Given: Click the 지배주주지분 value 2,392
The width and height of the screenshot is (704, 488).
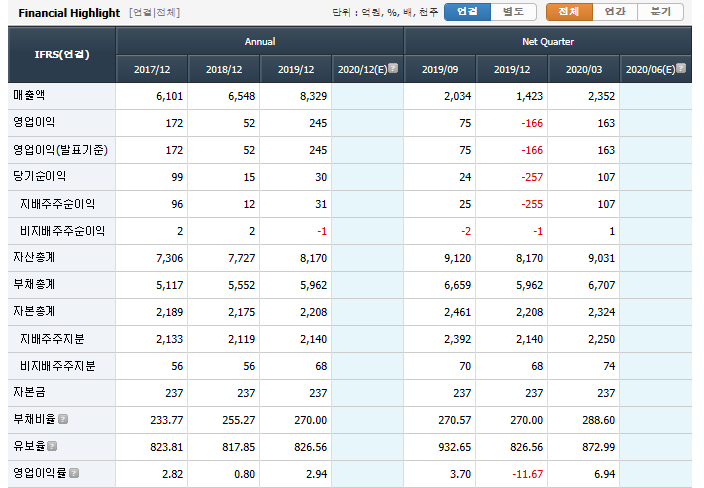Looking at the screenshot, I should click(x=458, y=339).
